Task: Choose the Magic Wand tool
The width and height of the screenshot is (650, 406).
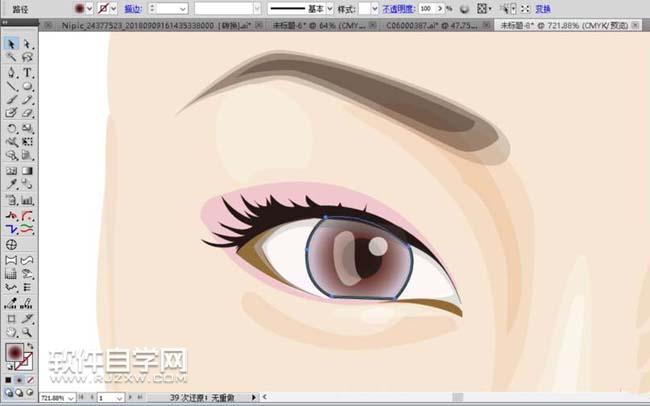Action: tap(11, 57)
